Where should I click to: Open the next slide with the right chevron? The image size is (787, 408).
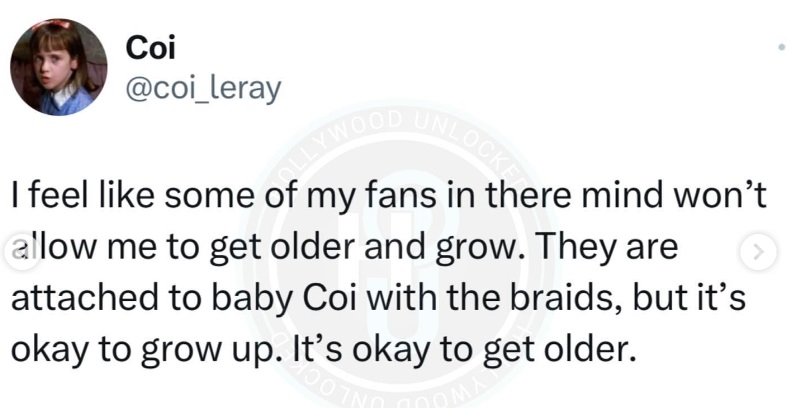pos(758,251)
